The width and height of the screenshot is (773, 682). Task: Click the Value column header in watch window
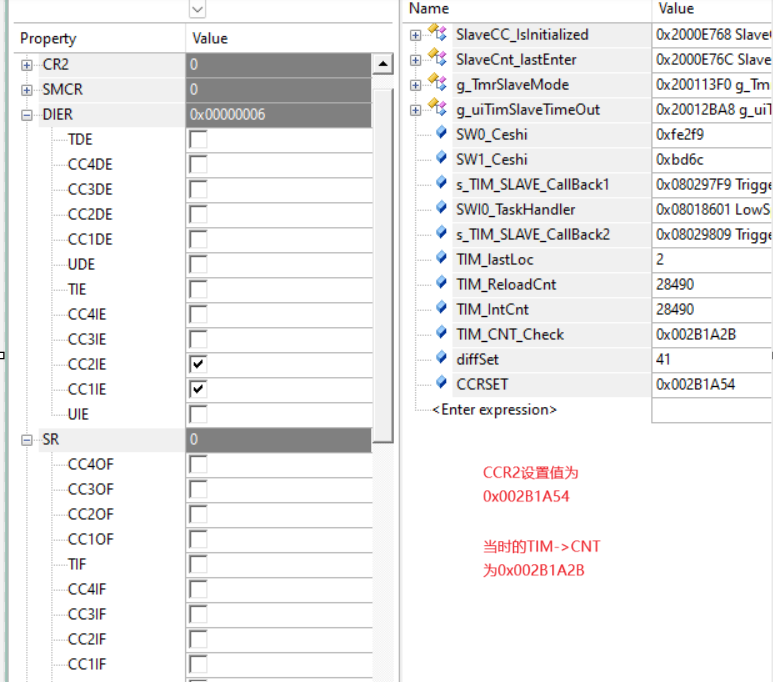tap(712, 9)
